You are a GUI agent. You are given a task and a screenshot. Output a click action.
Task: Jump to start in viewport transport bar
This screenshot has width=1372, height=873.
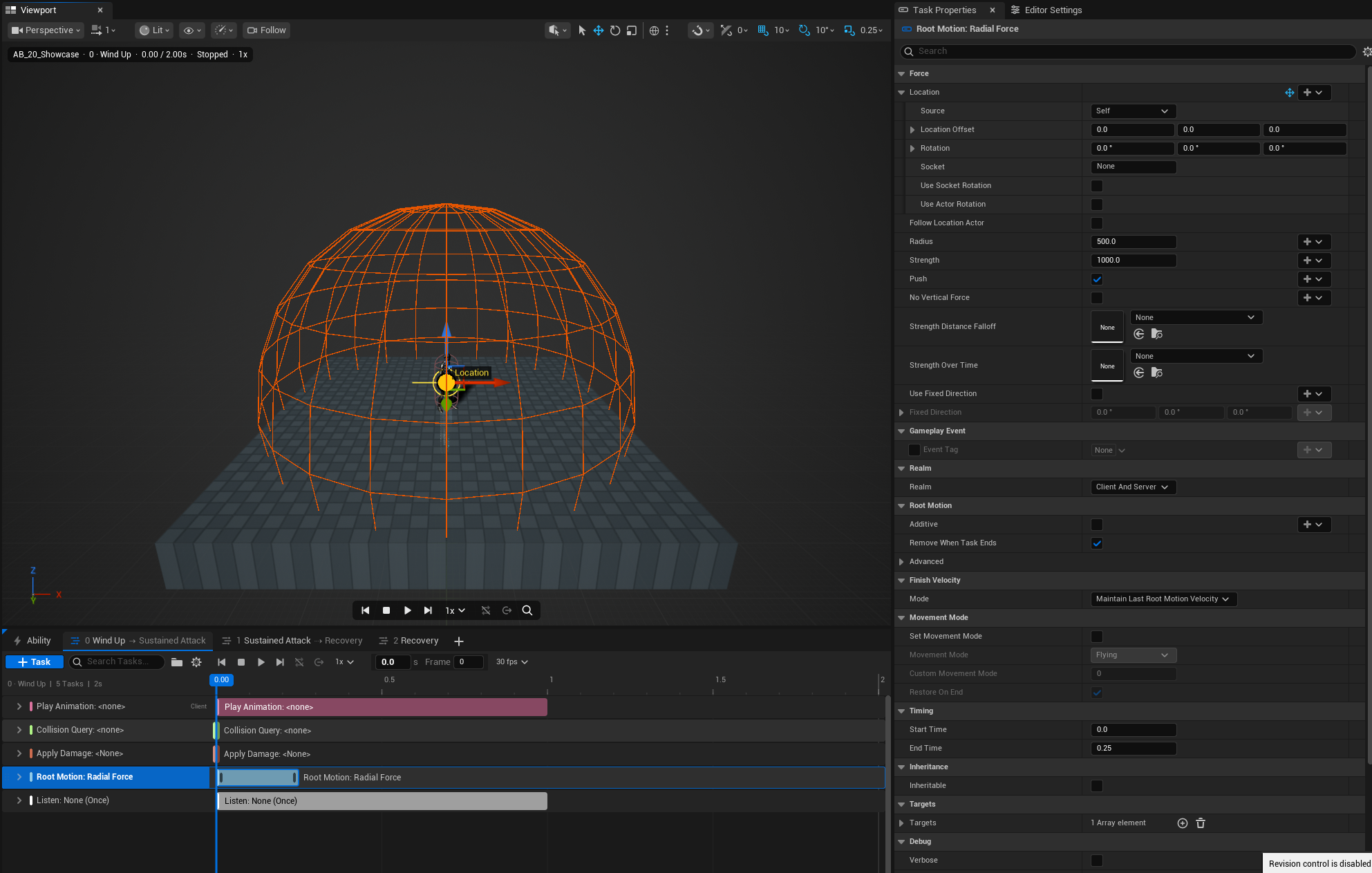tap(366, 610)
